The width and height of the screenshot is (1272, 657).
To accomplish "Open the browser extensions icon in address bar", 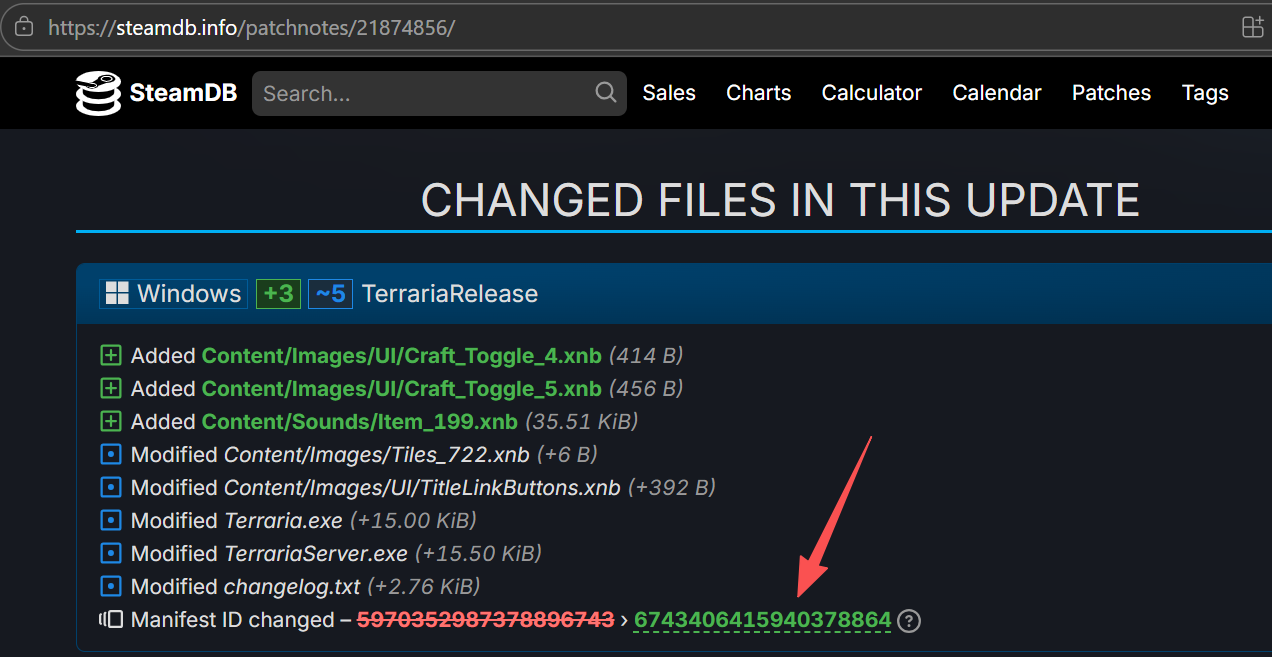I will [x=1252, y=27].
